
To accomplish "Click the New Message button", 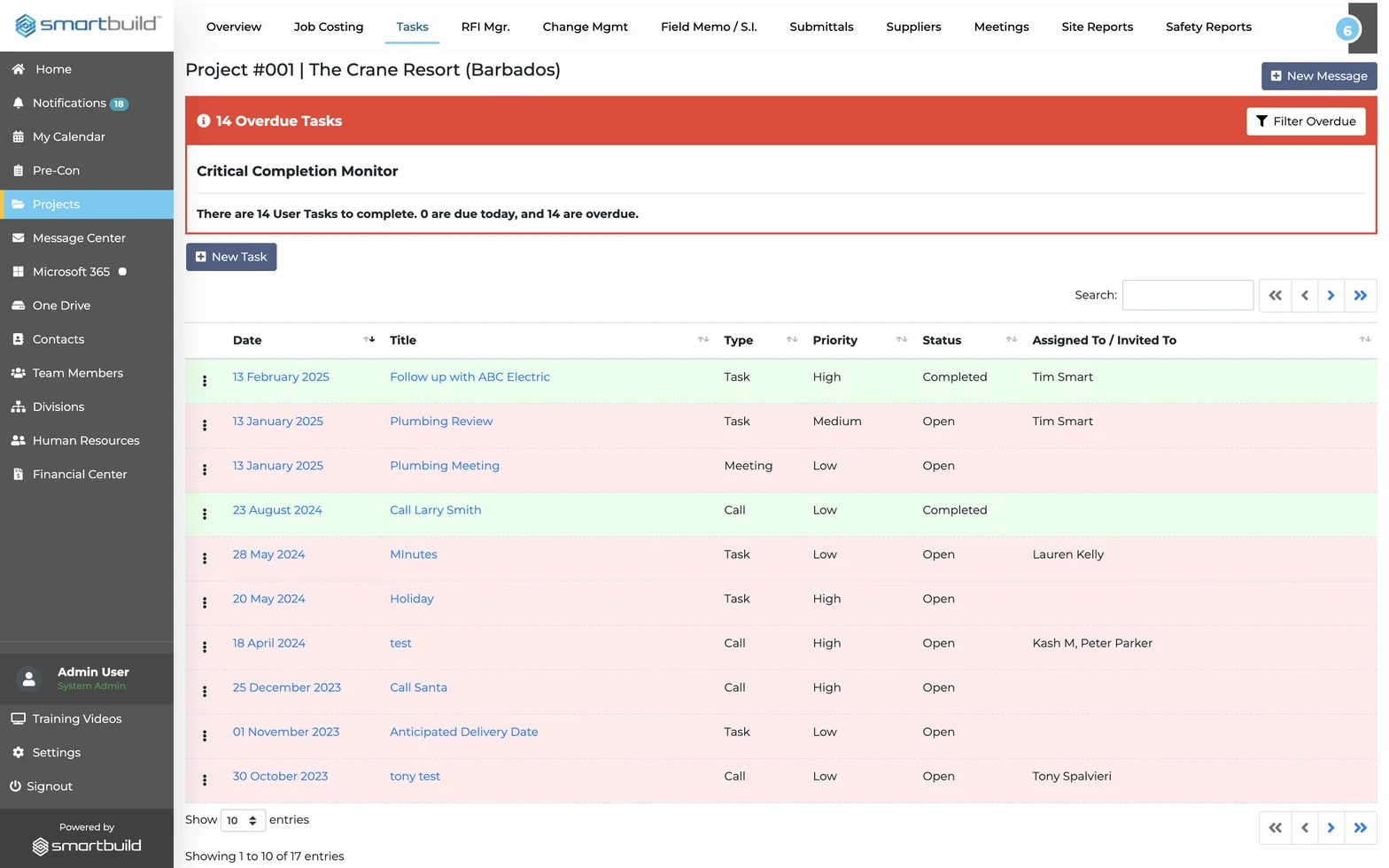I will click(1319, 76).
